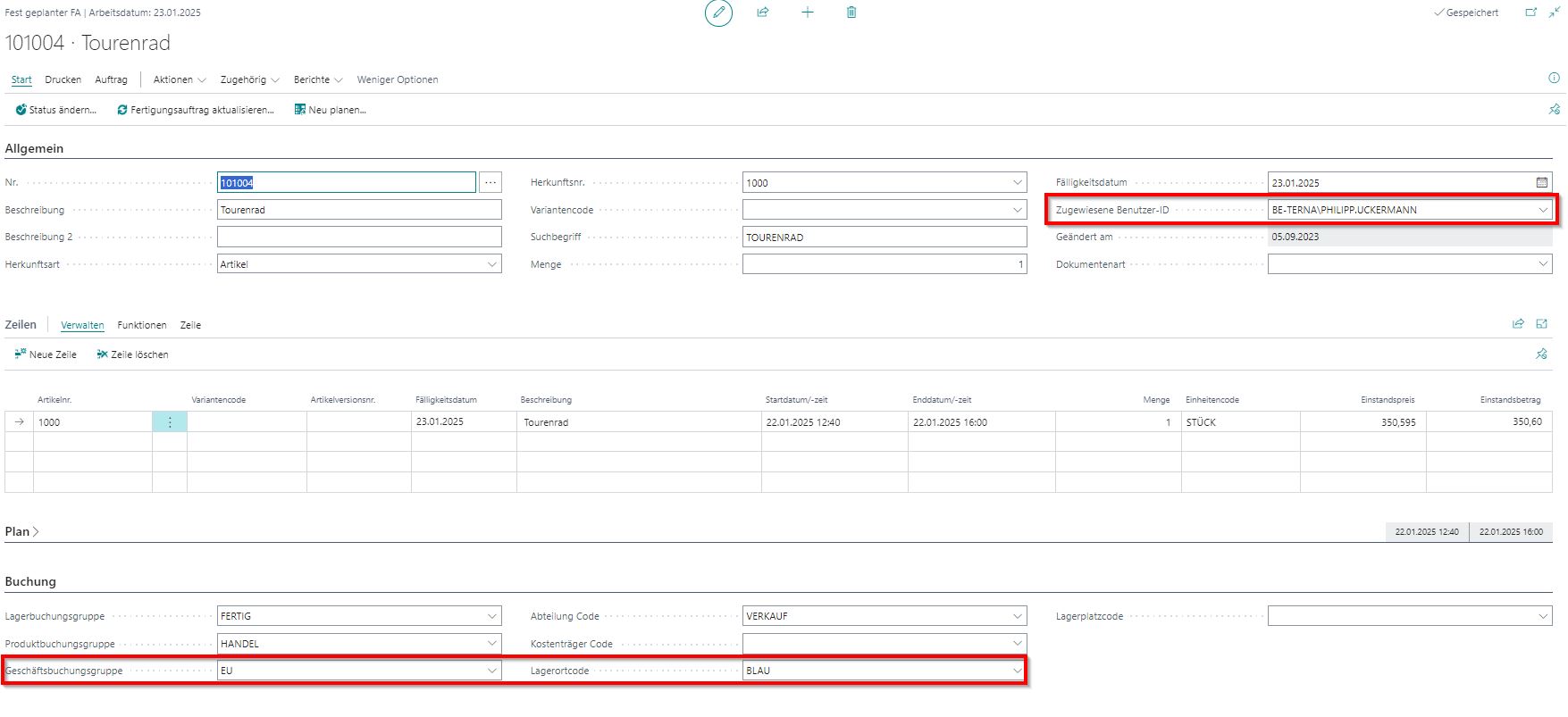Click the Nr. input field

pyautogui.click(x=347, y=182)
